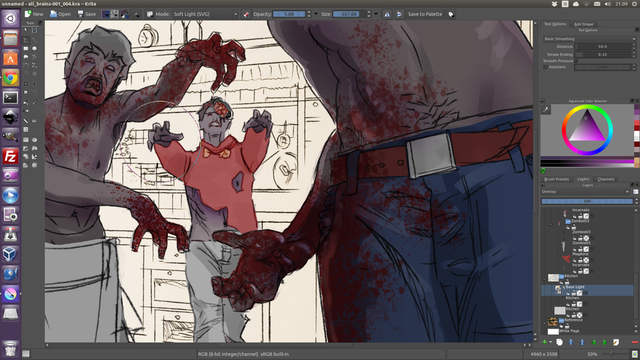Collapse the Zombie03 group layer

tap(551, 224)
